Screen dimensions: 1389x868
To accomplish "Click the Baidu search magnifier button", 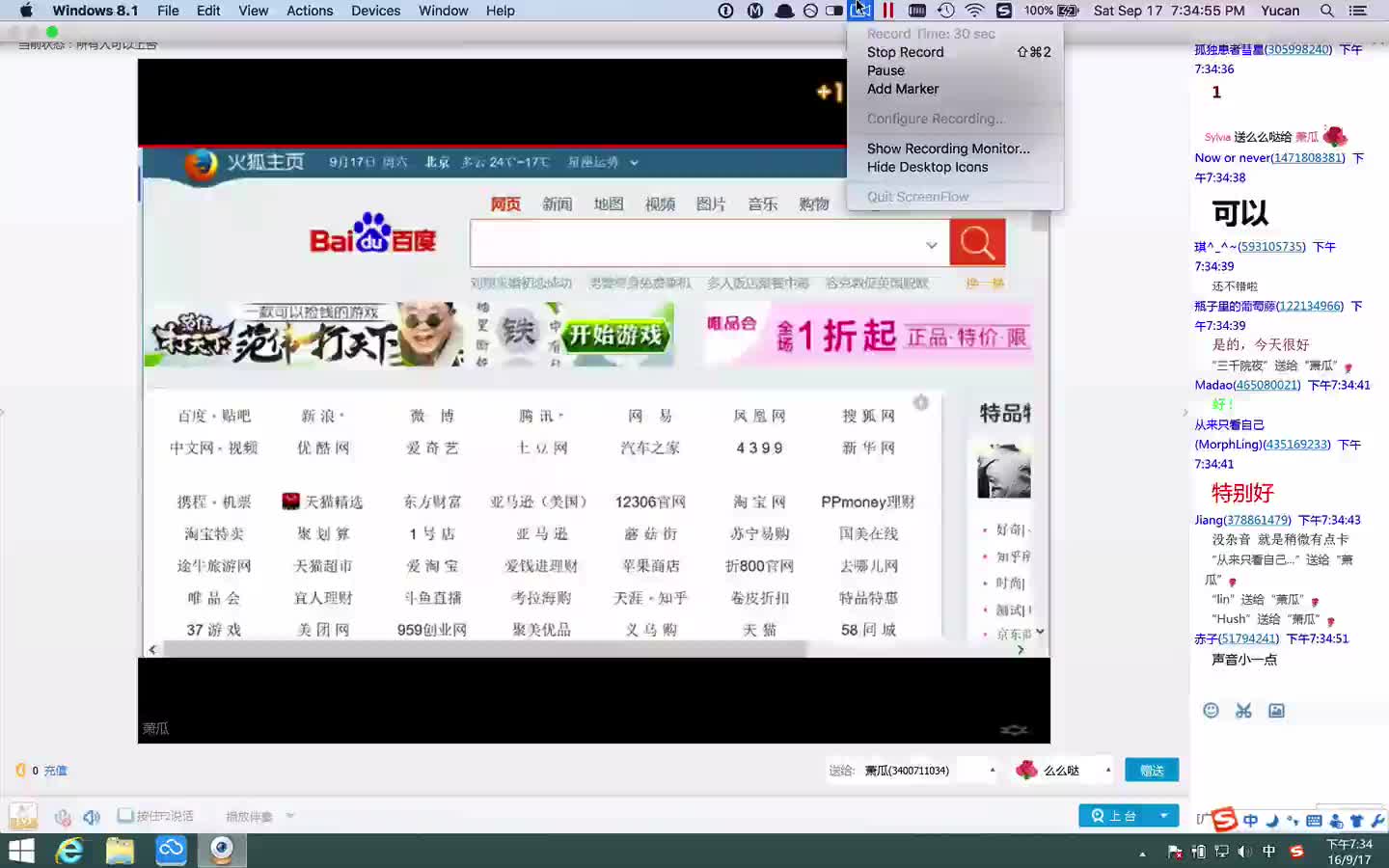I will (x=977, y=242).
